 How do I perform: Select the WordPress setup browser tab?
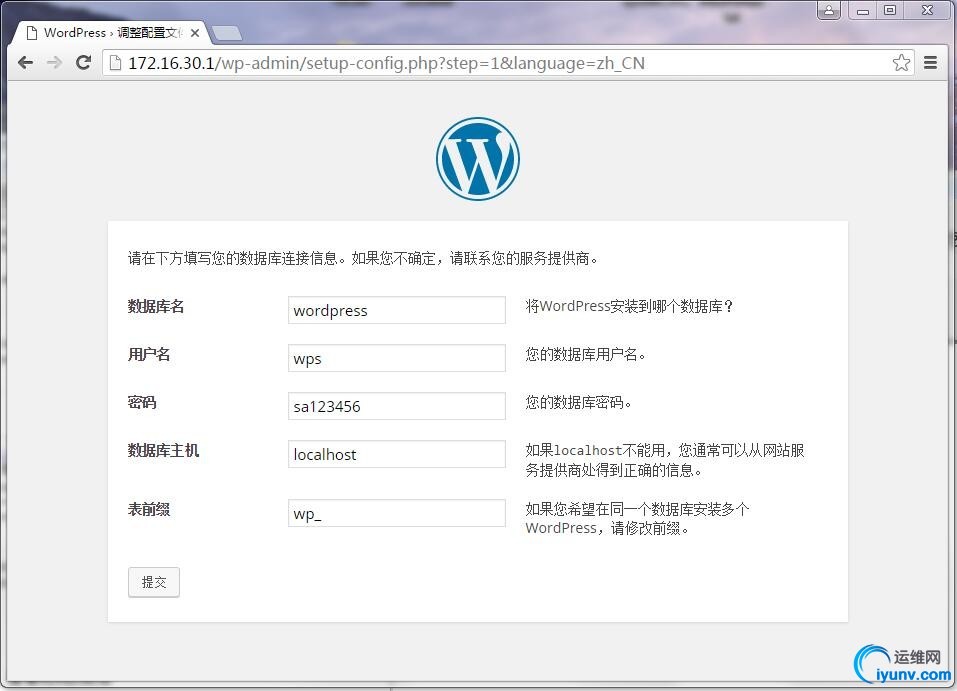click(x=112, y=33)
